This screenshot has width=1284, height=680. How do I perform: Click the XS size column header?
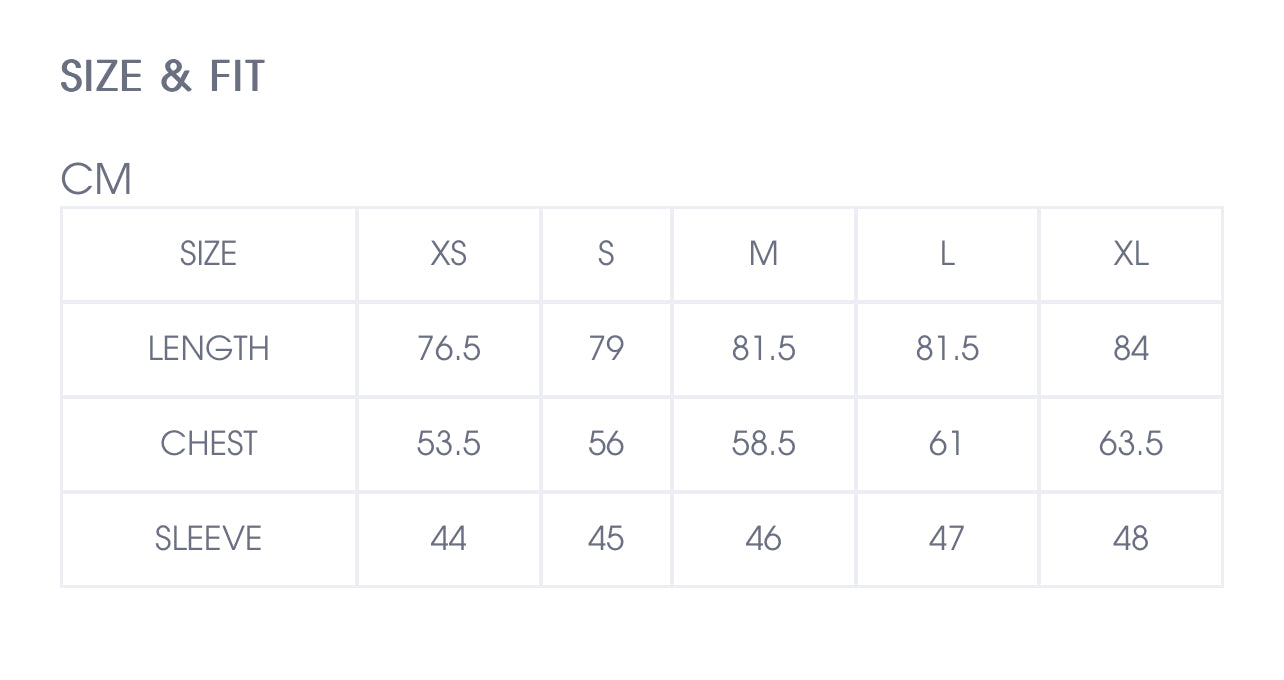pos(448,254)
